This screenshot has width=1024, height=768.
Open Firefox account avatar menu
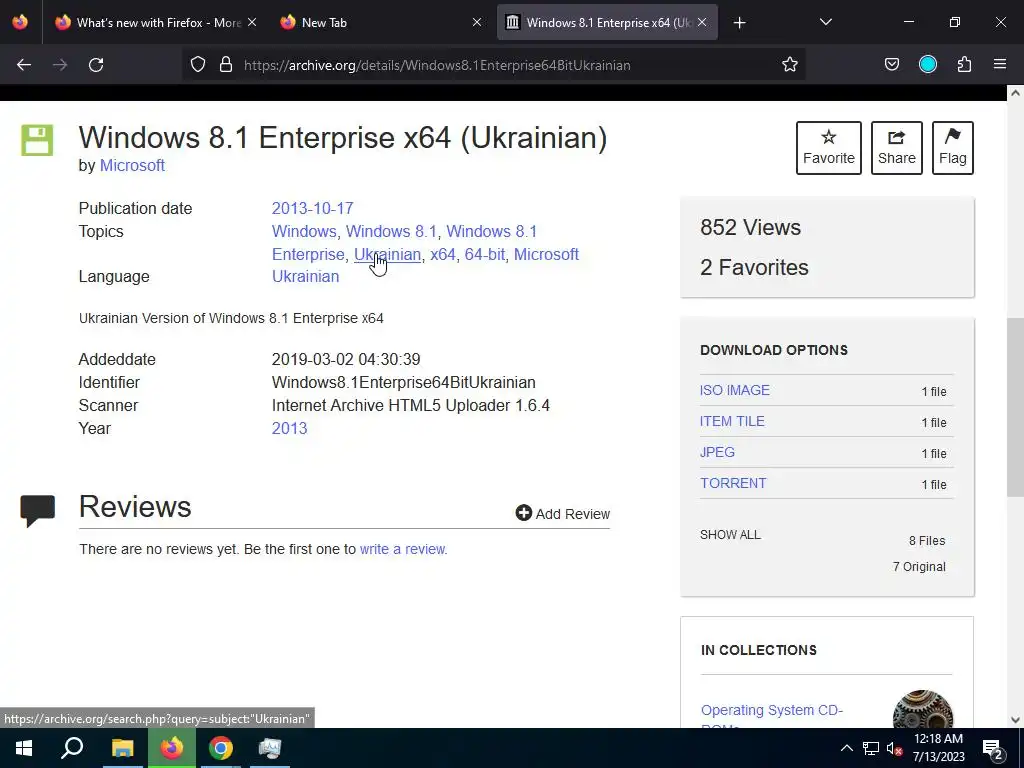click(927, 65)
